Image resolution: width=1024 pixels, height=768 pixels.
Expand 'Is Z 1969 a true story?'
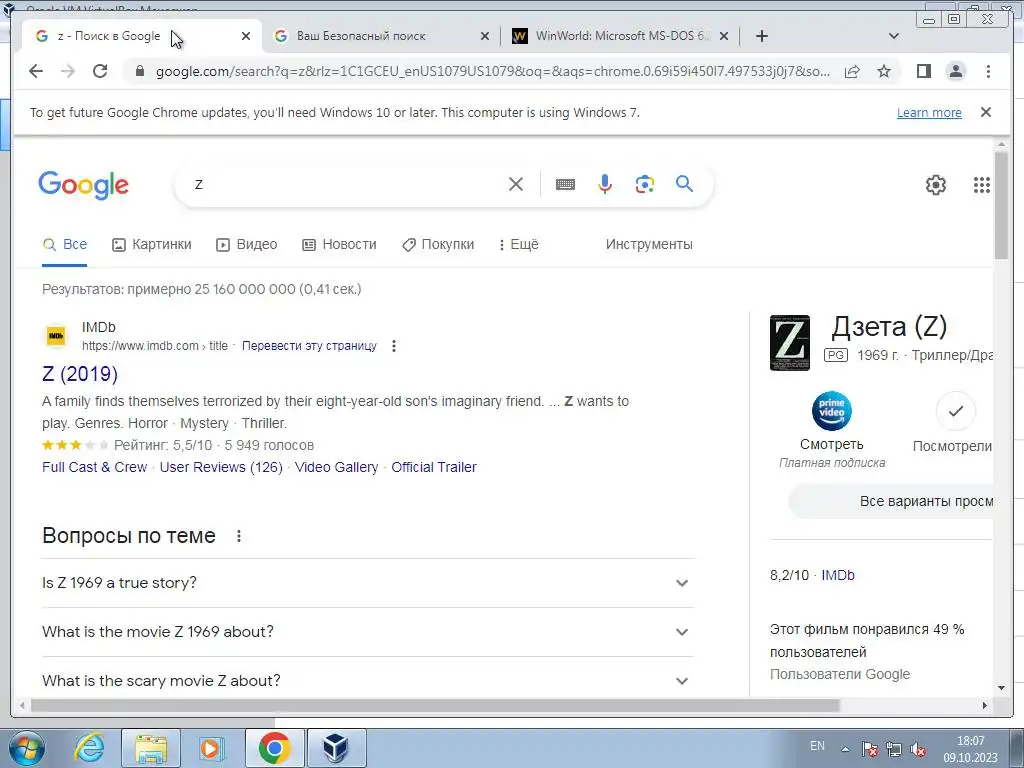pyautogui.click(x=367, y=583)
